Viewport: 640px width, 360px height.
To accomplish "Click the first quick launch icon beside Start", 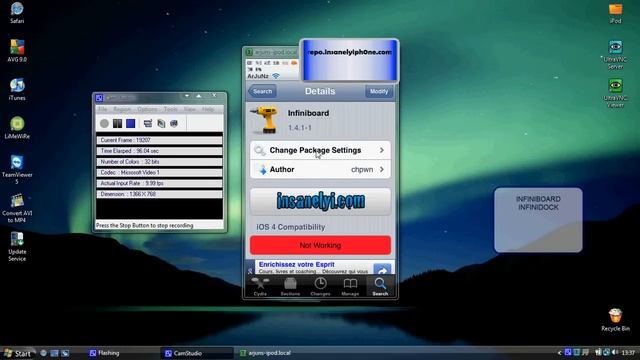I will coord(43,353).
